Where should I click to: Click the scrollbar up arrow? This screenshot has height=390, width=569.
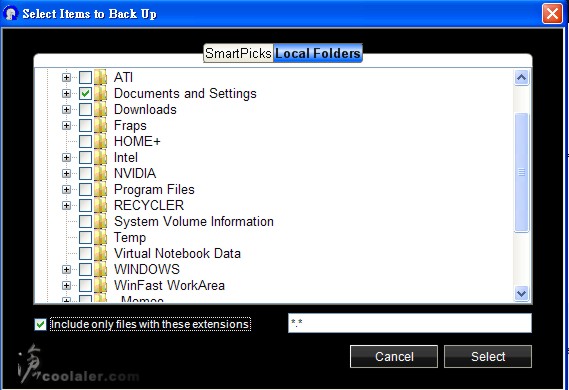pos(521,77)
